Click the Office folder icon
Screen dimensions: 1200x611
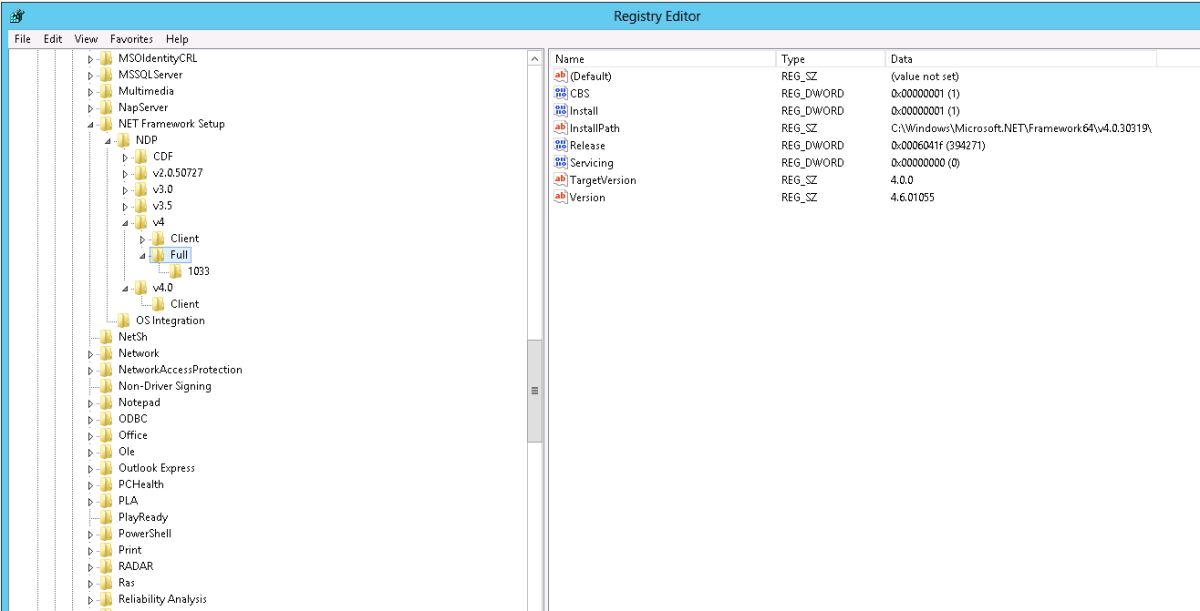106,435
